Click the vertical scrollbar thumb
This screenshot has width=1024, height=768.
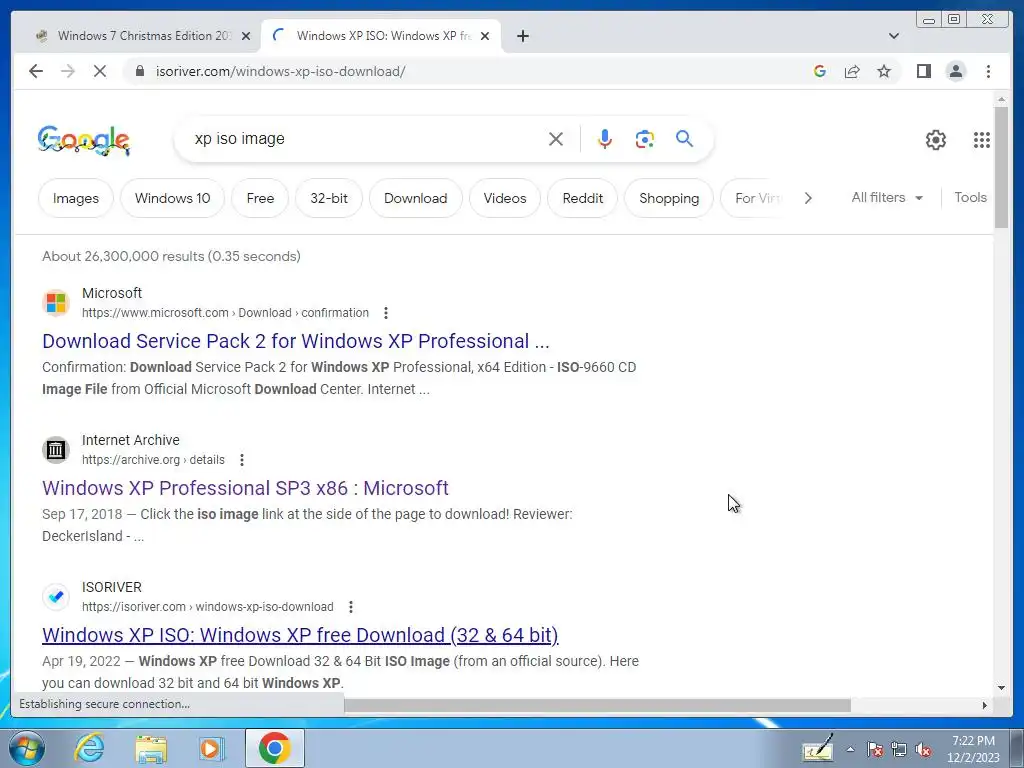1001,167
